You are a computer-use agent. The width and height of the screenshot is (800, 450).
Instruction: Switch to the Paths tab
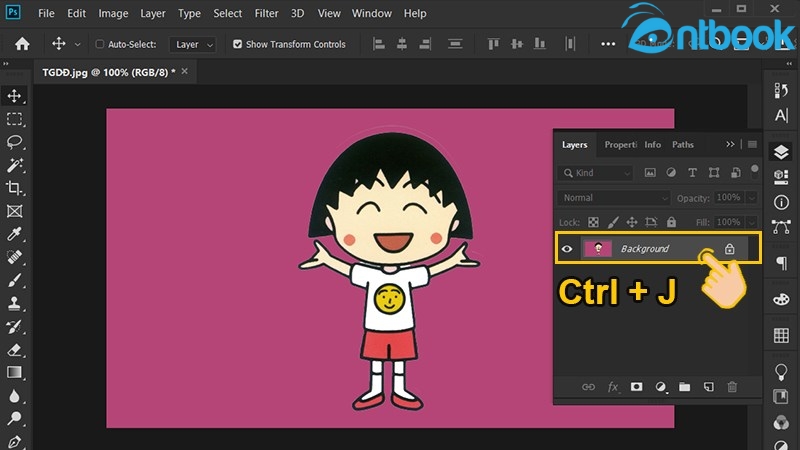pyautogui.click(x=683, y=145)
